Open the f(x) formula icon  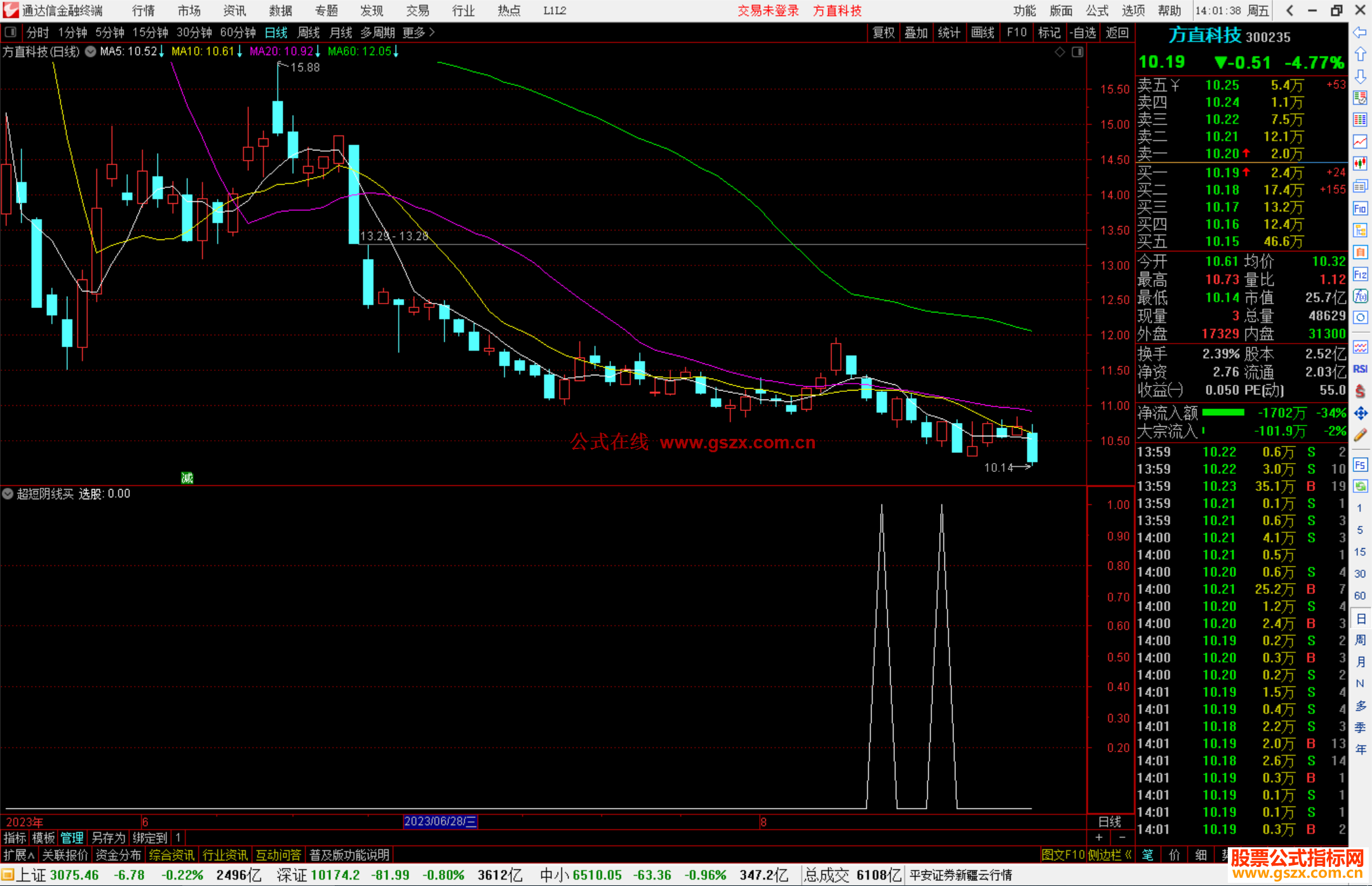[1360, 296]
